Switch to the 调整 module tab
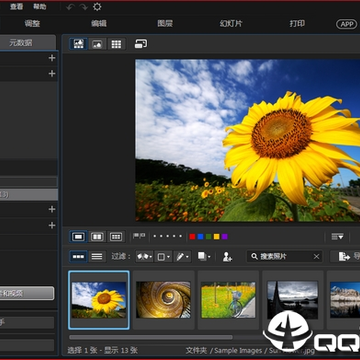 (x=32, y=24)
